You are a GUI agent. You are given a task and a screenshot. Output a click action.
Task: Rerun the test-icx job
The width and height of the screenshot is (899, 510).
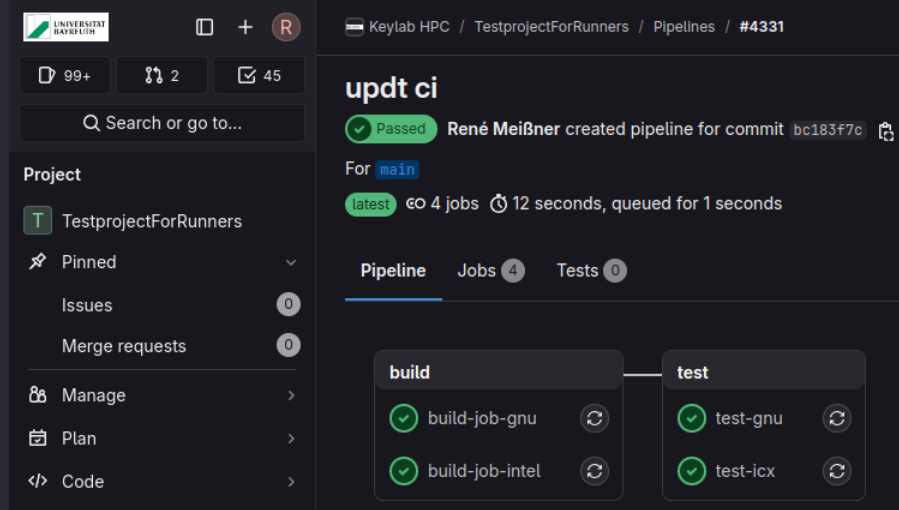(x=836, y=470)
